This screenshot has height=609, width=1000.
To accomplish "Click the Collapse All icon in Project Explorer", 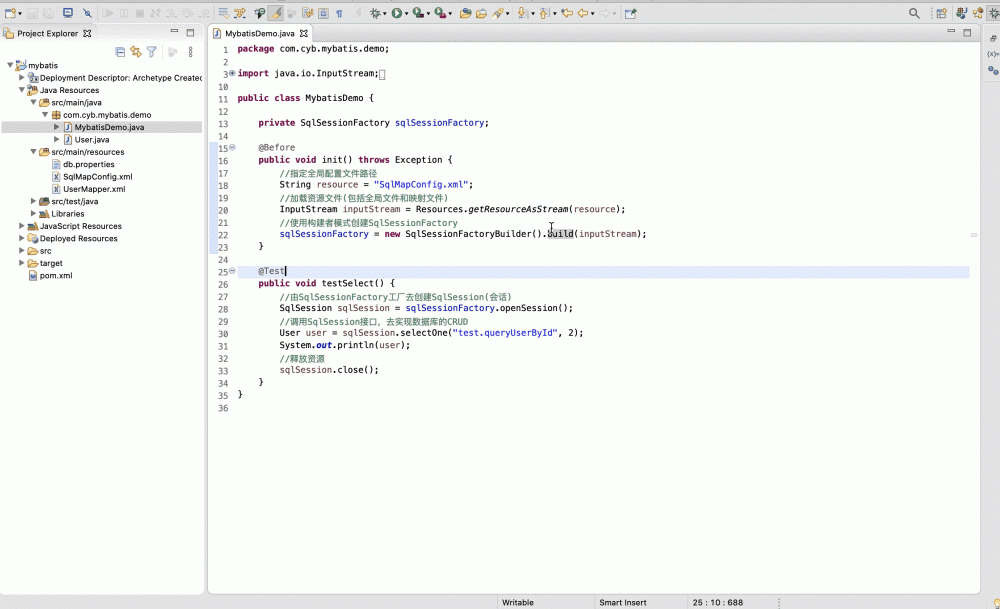I will click(120, 52).
